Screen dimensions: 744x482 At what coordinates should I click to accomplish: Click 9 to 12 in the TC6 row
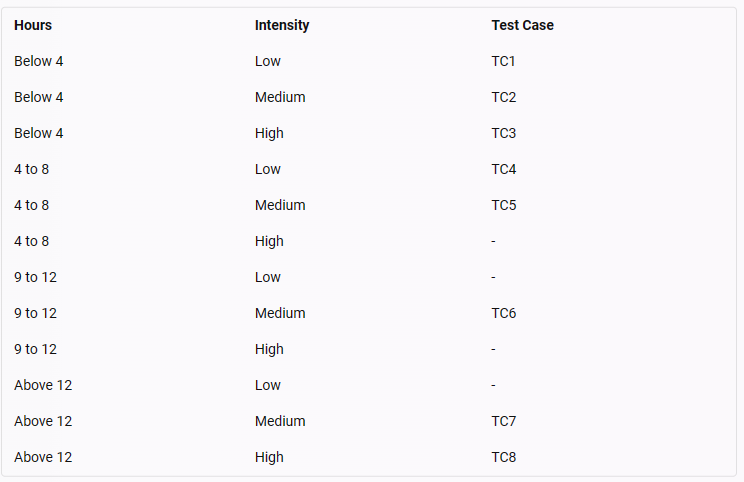tap(36, 313)
